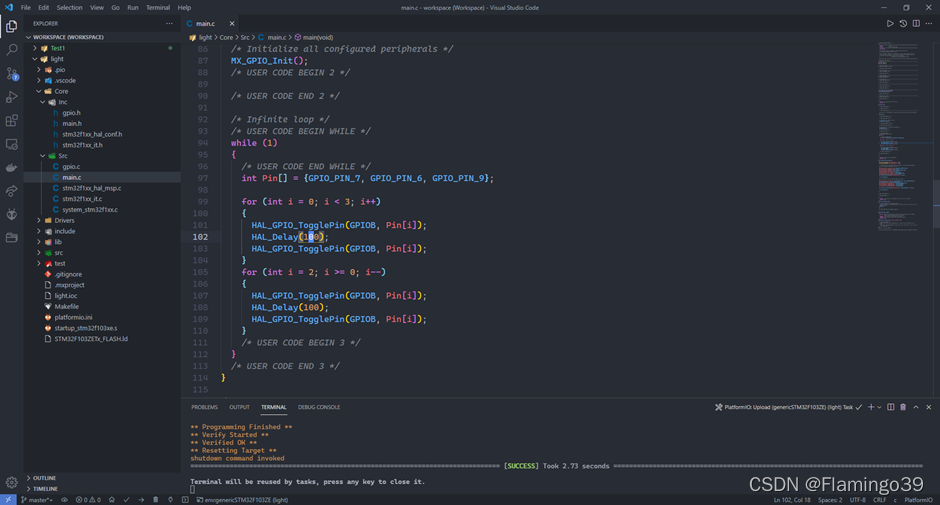Change Spaces: 2 indentation setting
This screenshot has height=505, width=940.
[830, 500]
